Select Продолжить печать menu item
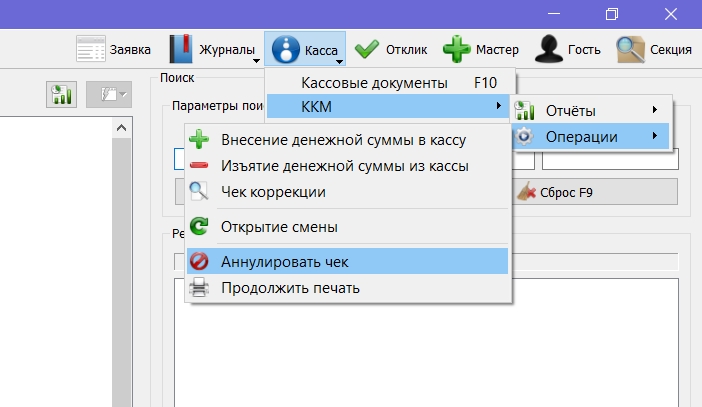This screenshot has height=407, width=702. pyautogui.click(x=347, y=288)
